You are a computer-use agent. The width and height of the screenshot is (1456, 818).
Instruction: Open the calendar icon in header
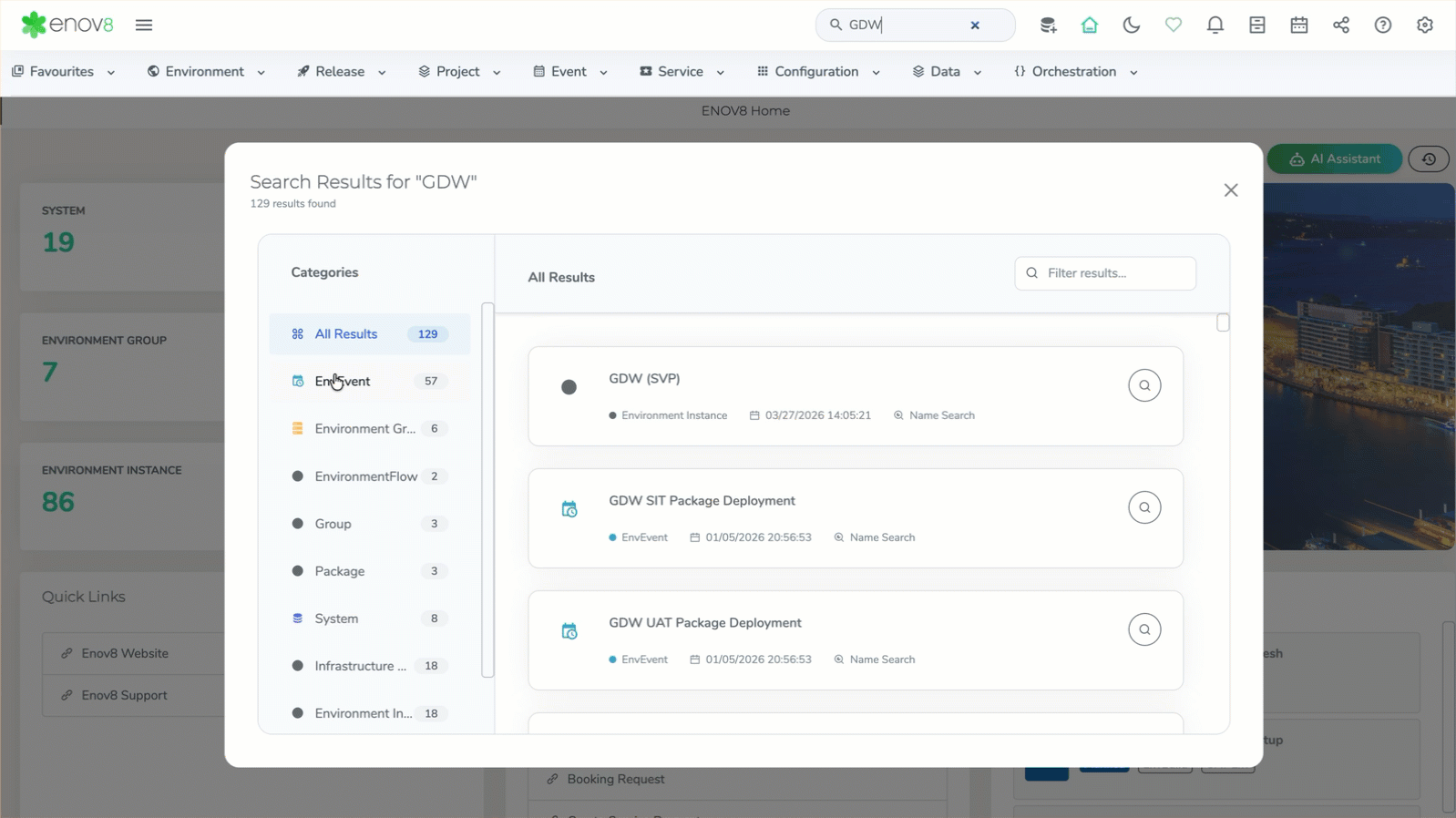(x=1298, y=25)
